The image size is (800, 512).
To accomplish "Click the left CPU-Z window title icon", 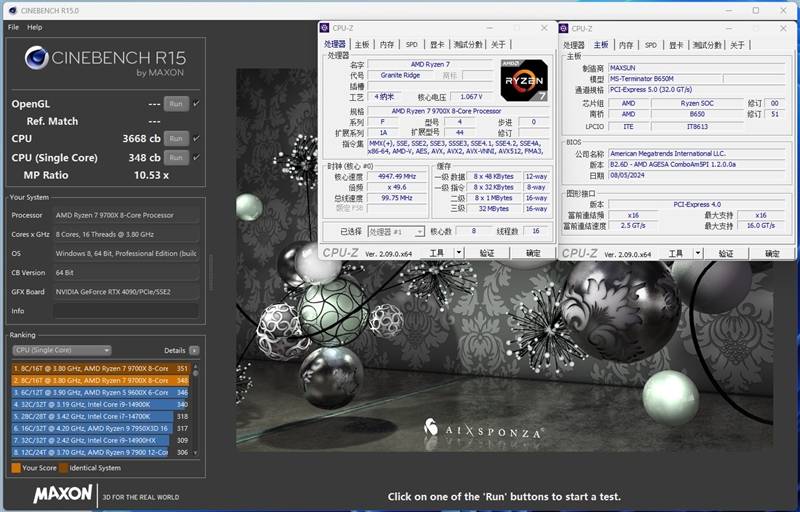I will pos(326,29).
